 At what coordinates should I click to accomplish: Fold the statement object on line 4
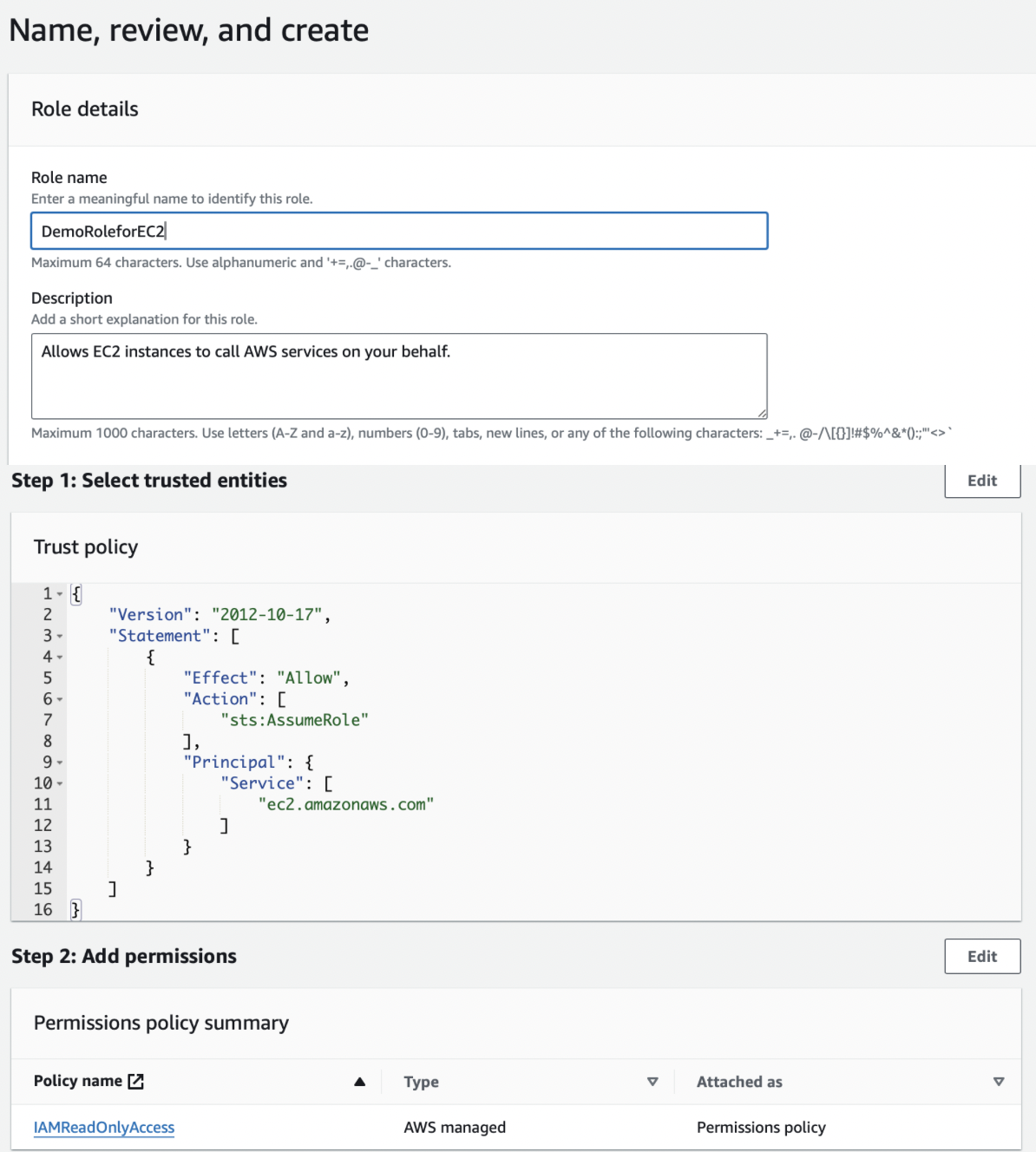pyautogui.click(x=60, y=658)
